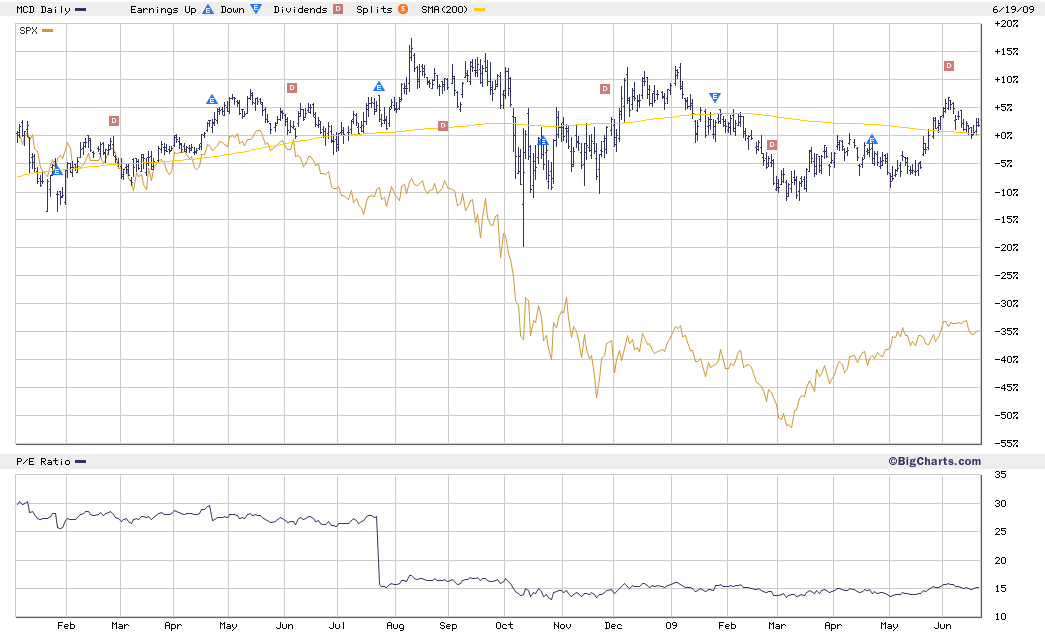This screenshot has width=1045, height=635.
Task: Click the Earnings Down triangle legend icon
Action: pyautogui.click(x=255, y=9)
